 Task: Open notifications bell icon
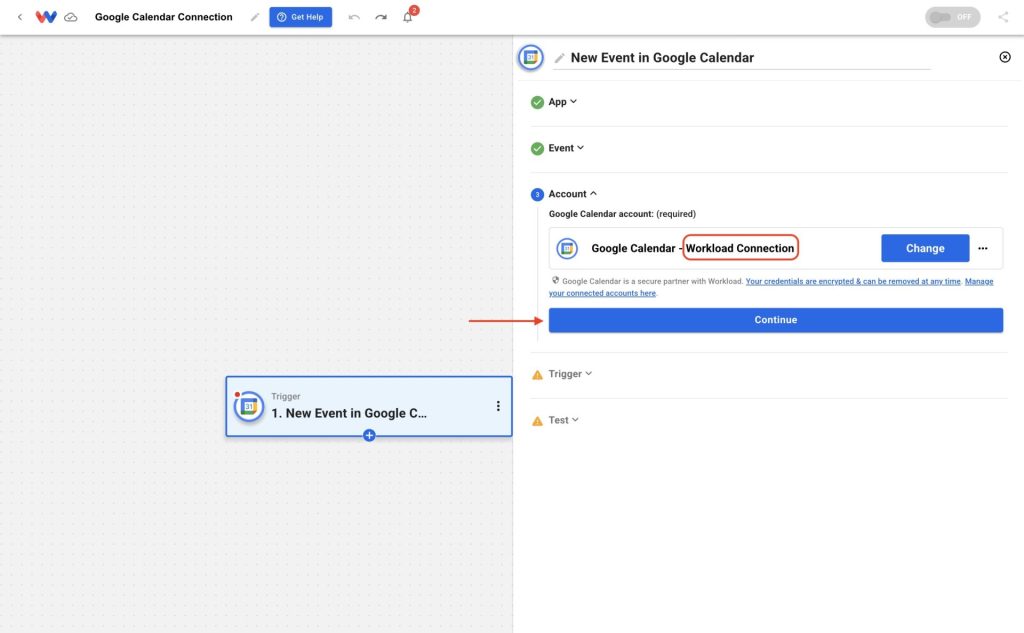click(x=408, y=17)
